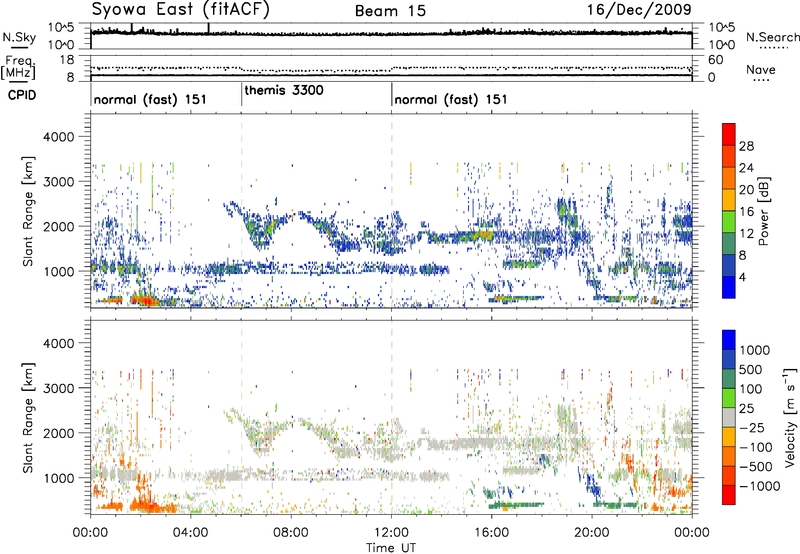The width and height of the screenshot is (800, 554).
Task: Click the '4000' range tick in power panel
Action: (x=59, y=137)
